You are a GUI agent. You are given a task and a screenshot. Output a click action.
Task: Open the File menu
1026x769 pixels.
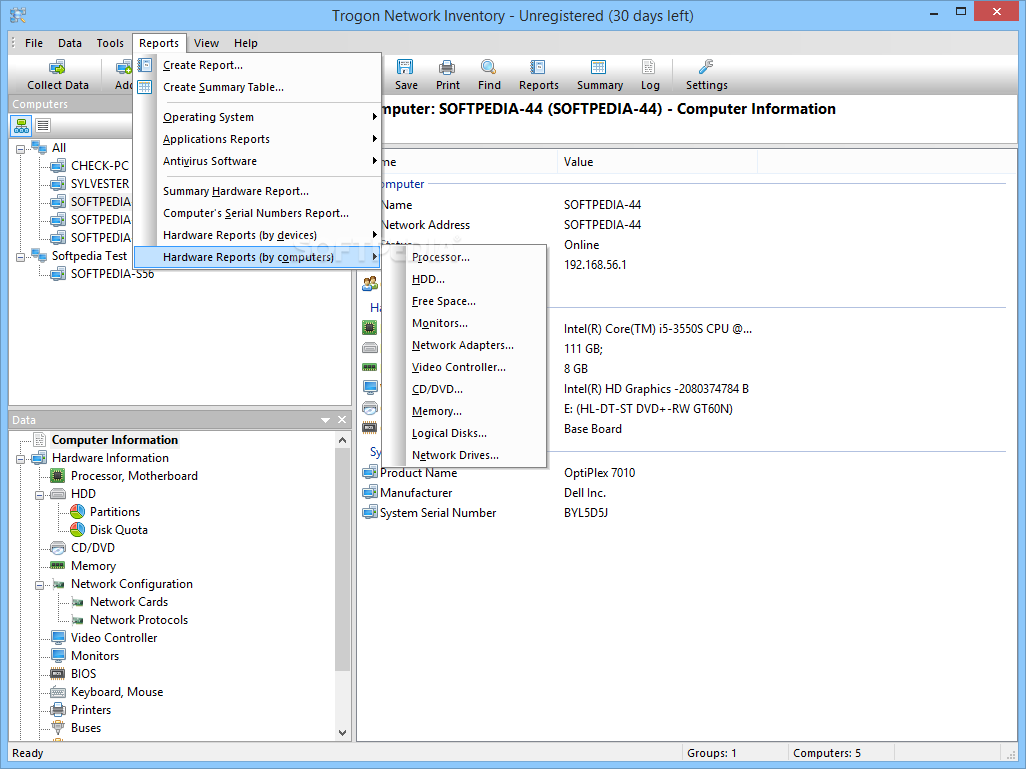pyautogui.click(x=34, y=43)
